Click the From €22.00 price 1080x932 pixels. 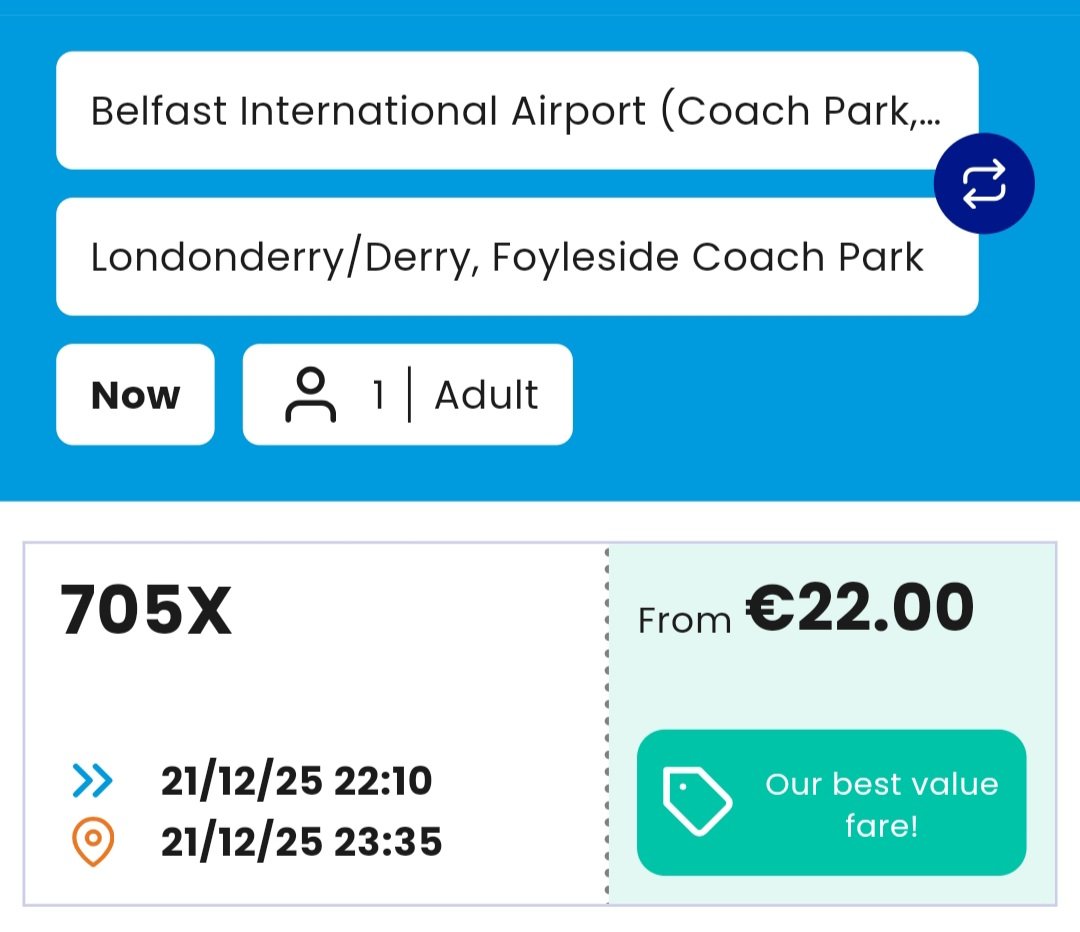[860, 609]
